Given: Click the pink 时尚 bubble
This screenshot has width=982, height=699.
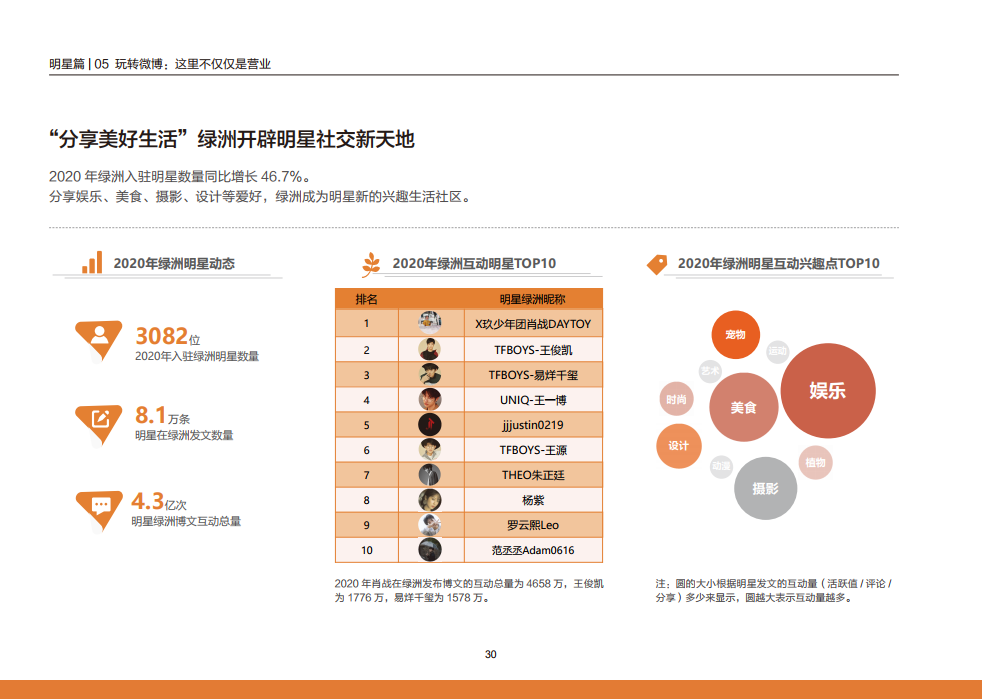Looking at the screenshot, I should [676, 399].
